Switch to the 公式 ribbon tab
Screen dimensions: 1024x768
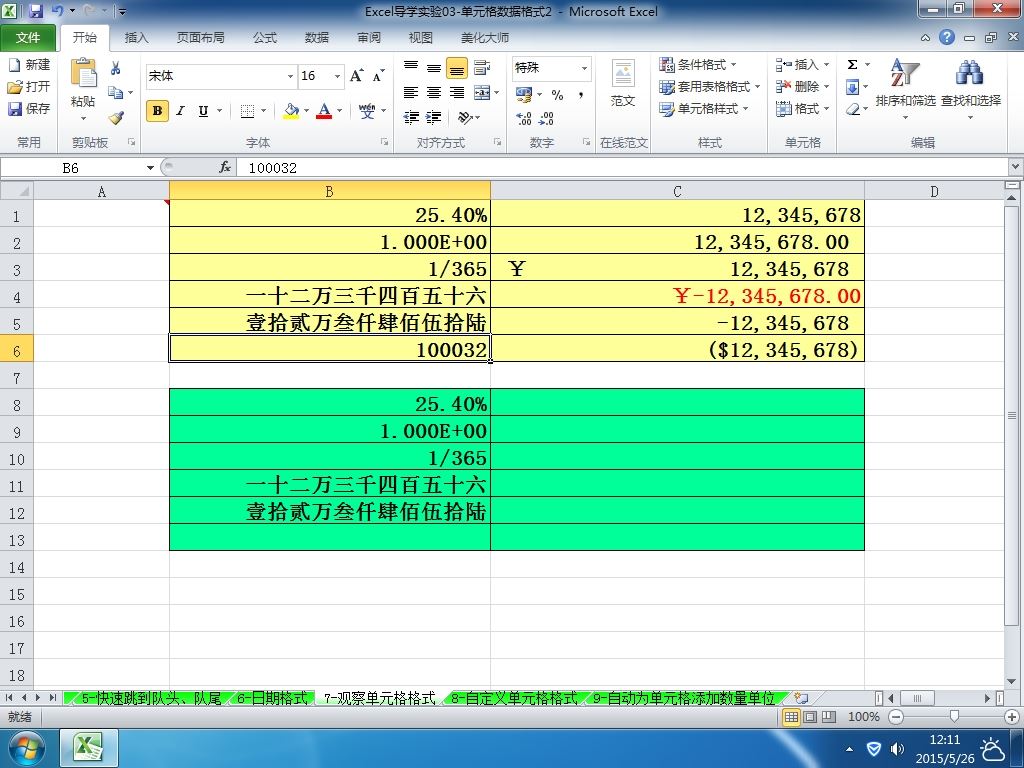pyautogui.click(x=264, y=38)
